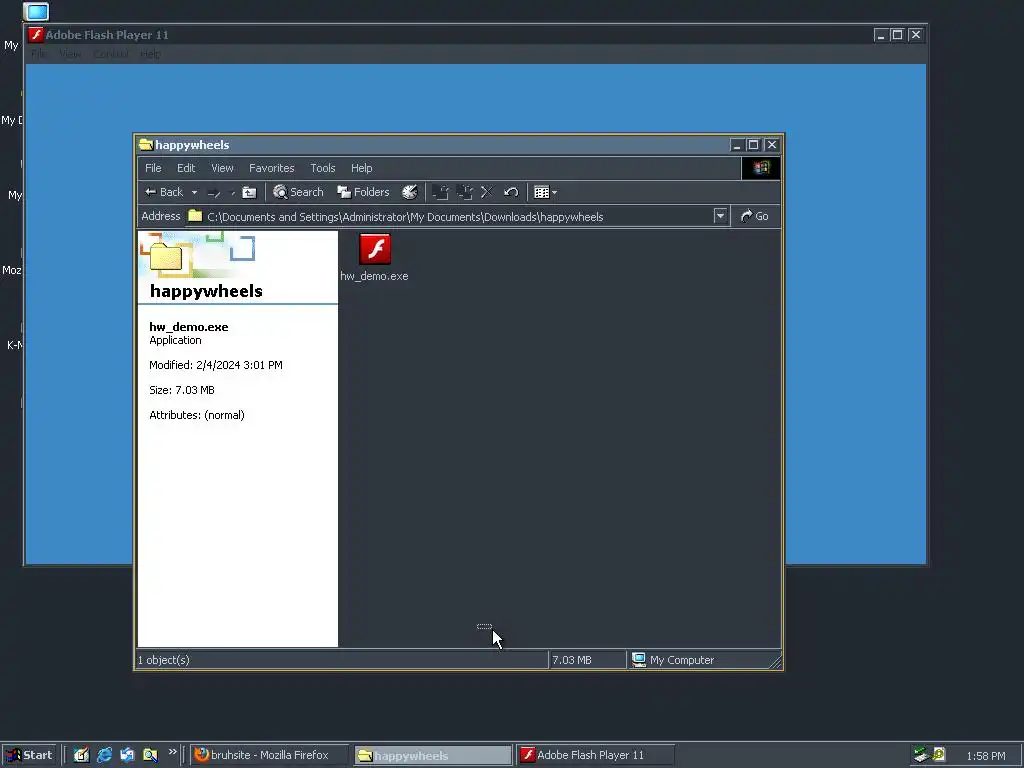The height and width of the screenshot is (768, 1024).
Task: Minimize the happywheels window
Action: (737, 145)
